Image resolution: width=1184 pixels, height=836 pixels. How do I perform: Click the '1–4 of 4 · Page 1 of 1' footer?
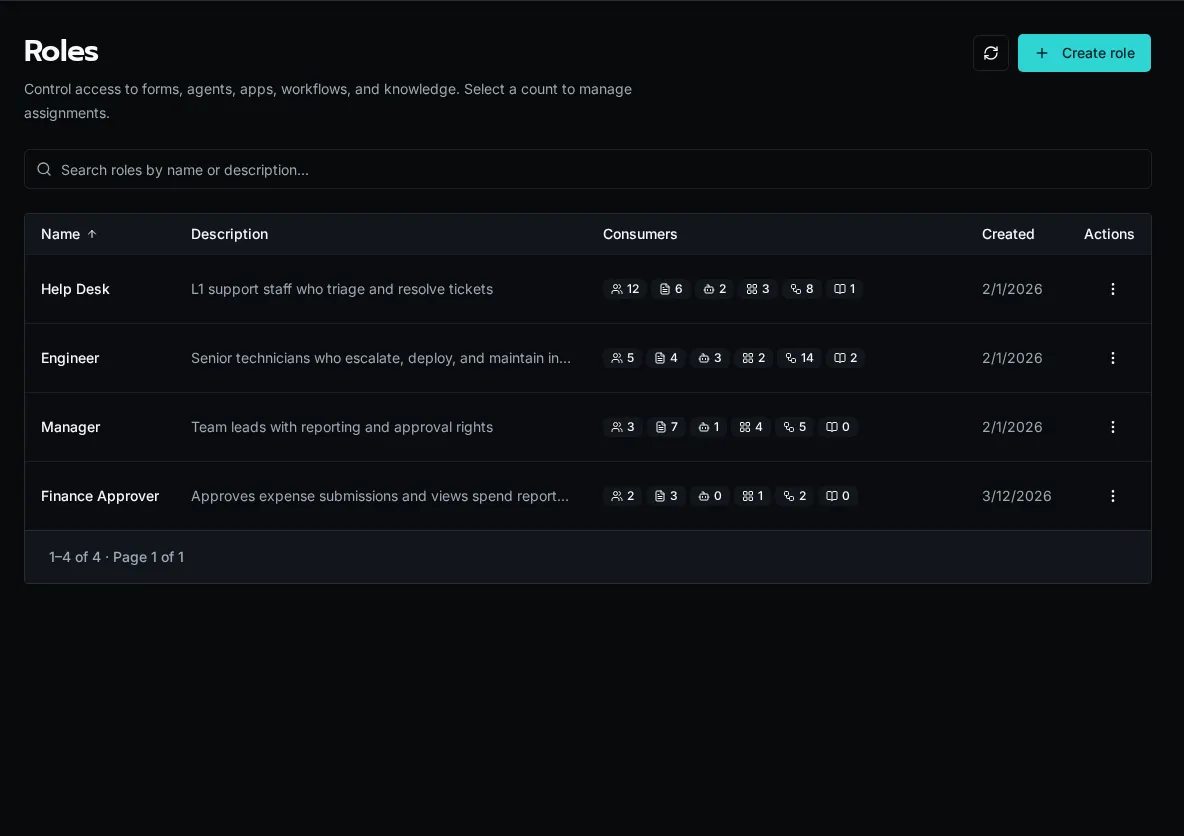click(116, 557)
